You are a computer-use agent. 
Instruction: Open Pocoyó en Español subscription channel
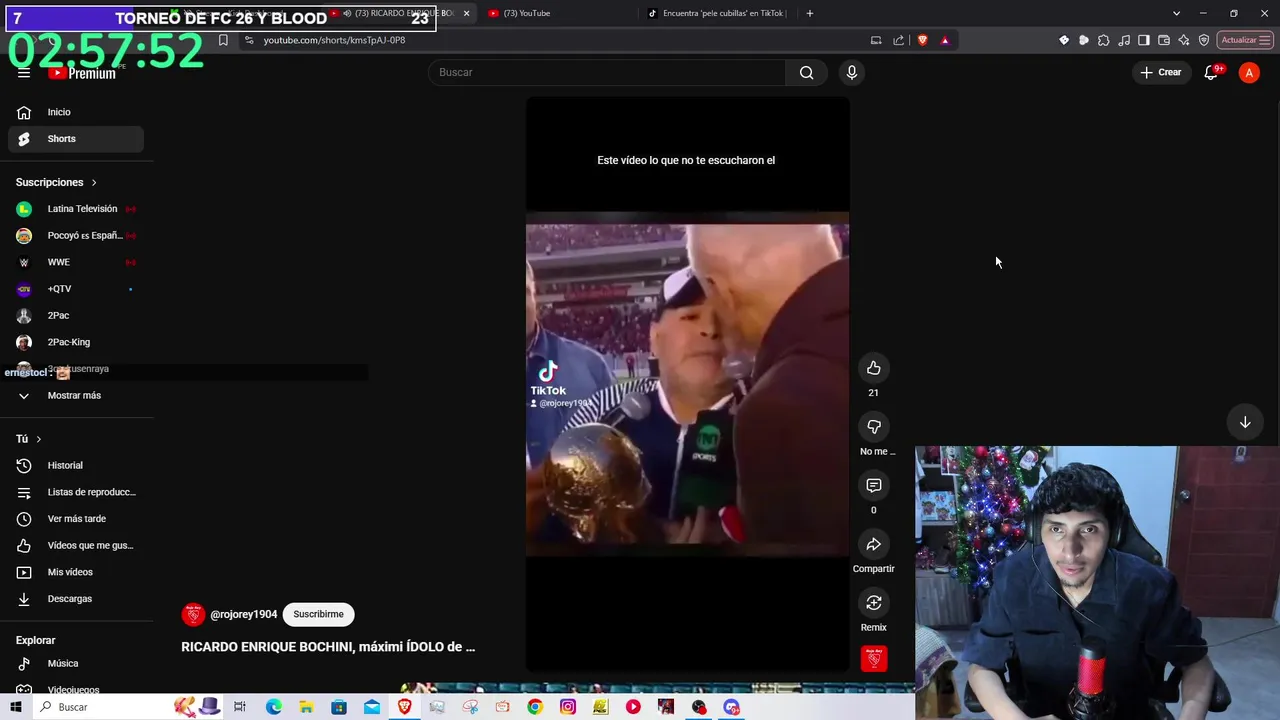pos(76,236)
